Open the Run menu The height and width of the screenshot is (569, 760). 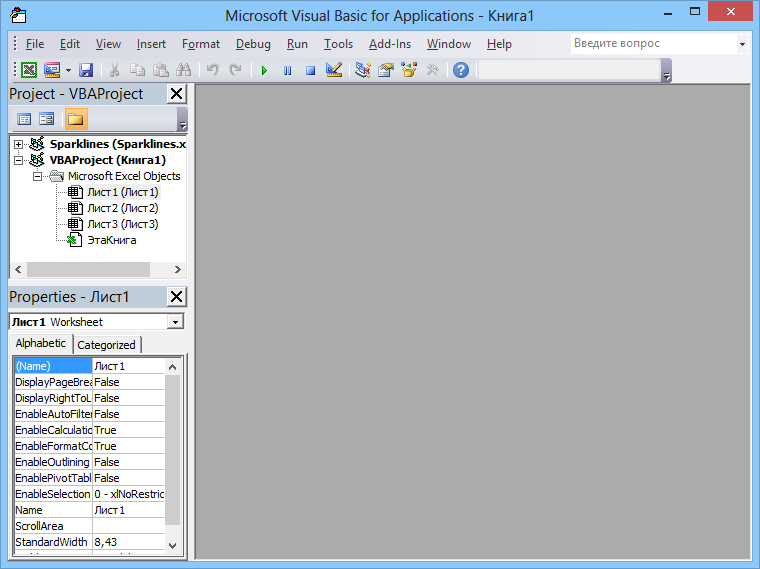click(x=297, y=44)
